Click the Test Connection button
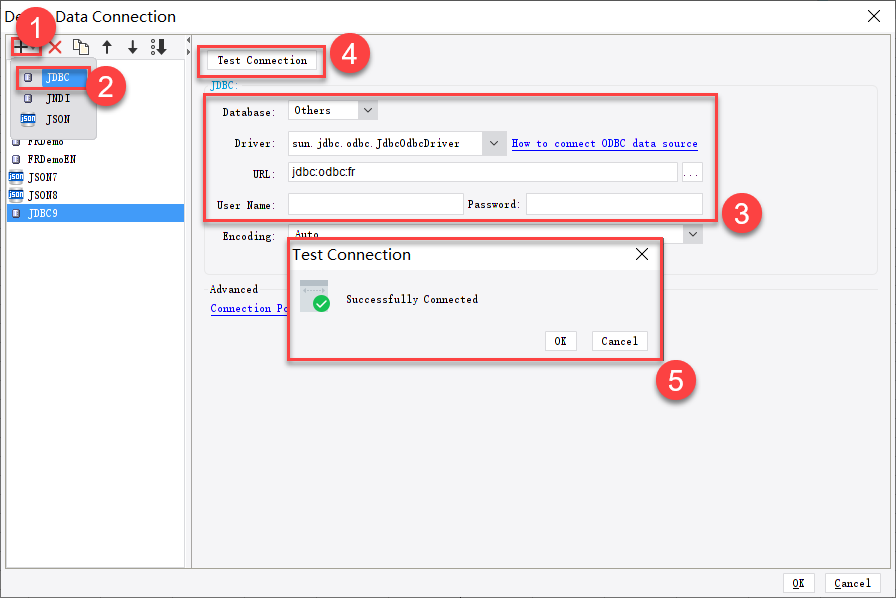896x598 pixels. tap(261, 60)
